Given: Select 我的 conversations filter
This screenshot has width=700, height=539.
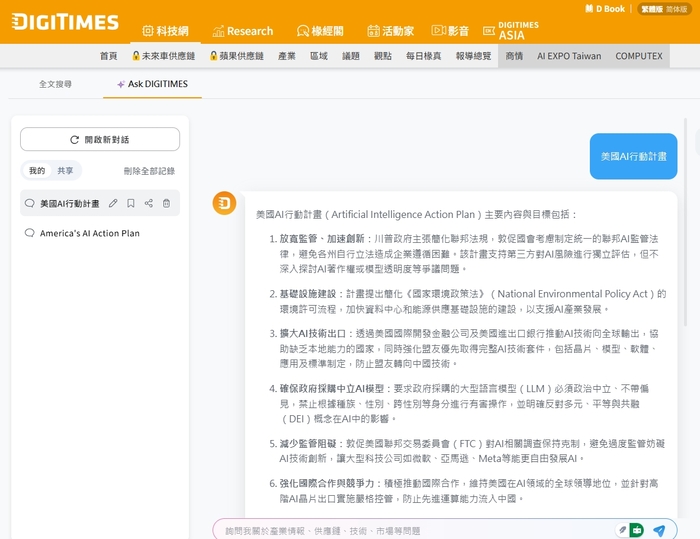Looking at the screenshot, I should 37,171.
